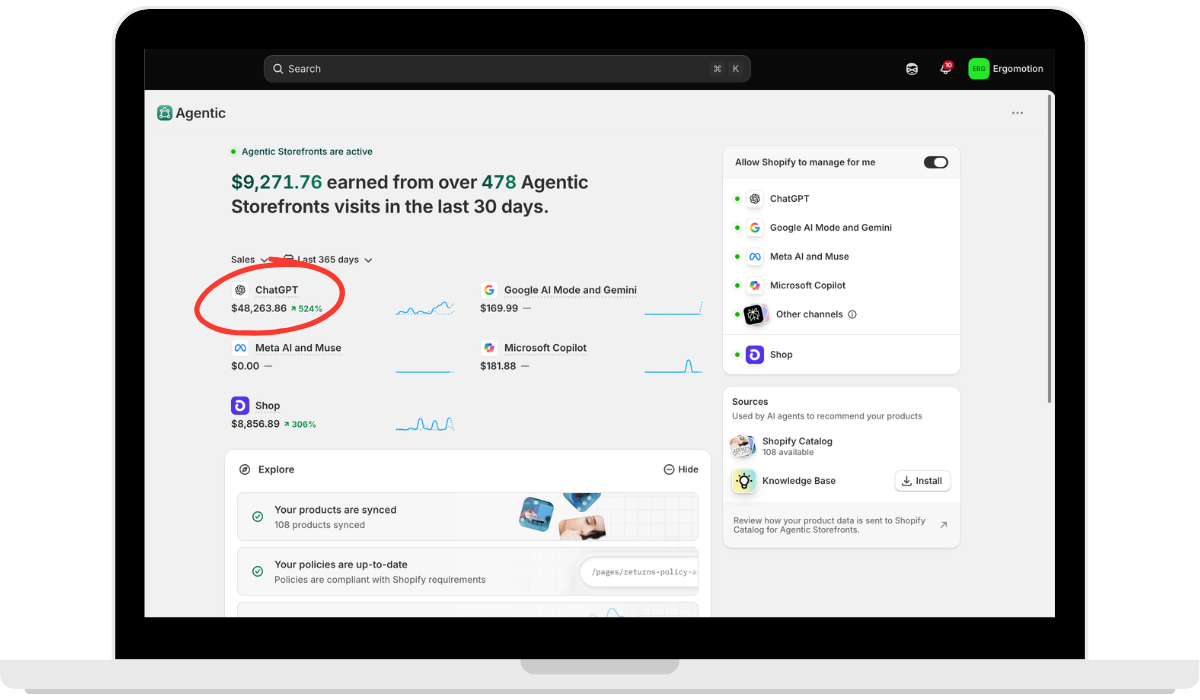Click the Knowledge Base lightbulb icon
The image size is (1200, 700).
[743, 481]
